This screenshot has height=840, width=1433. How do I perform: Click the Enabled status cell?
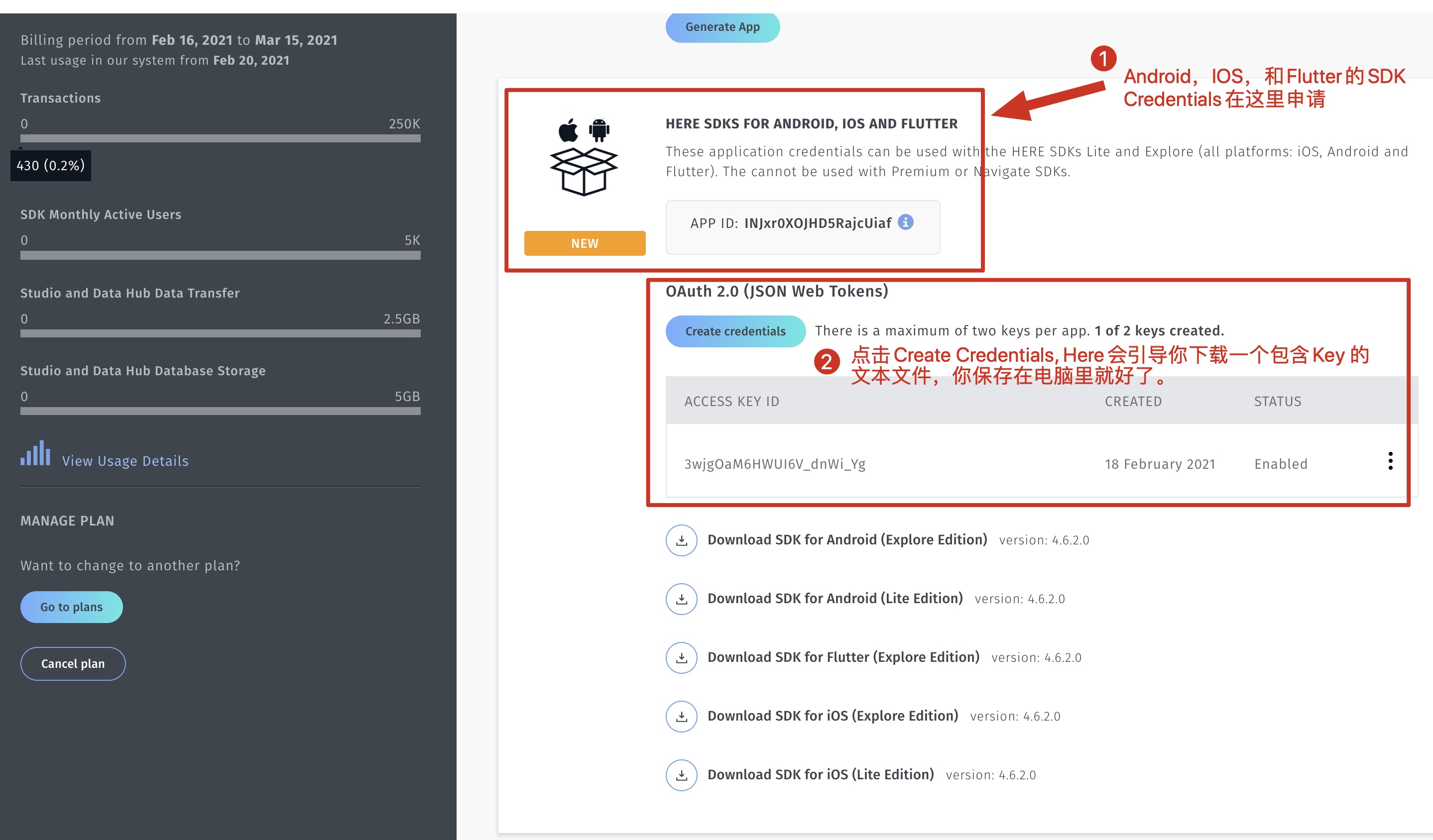point(1281,464)
